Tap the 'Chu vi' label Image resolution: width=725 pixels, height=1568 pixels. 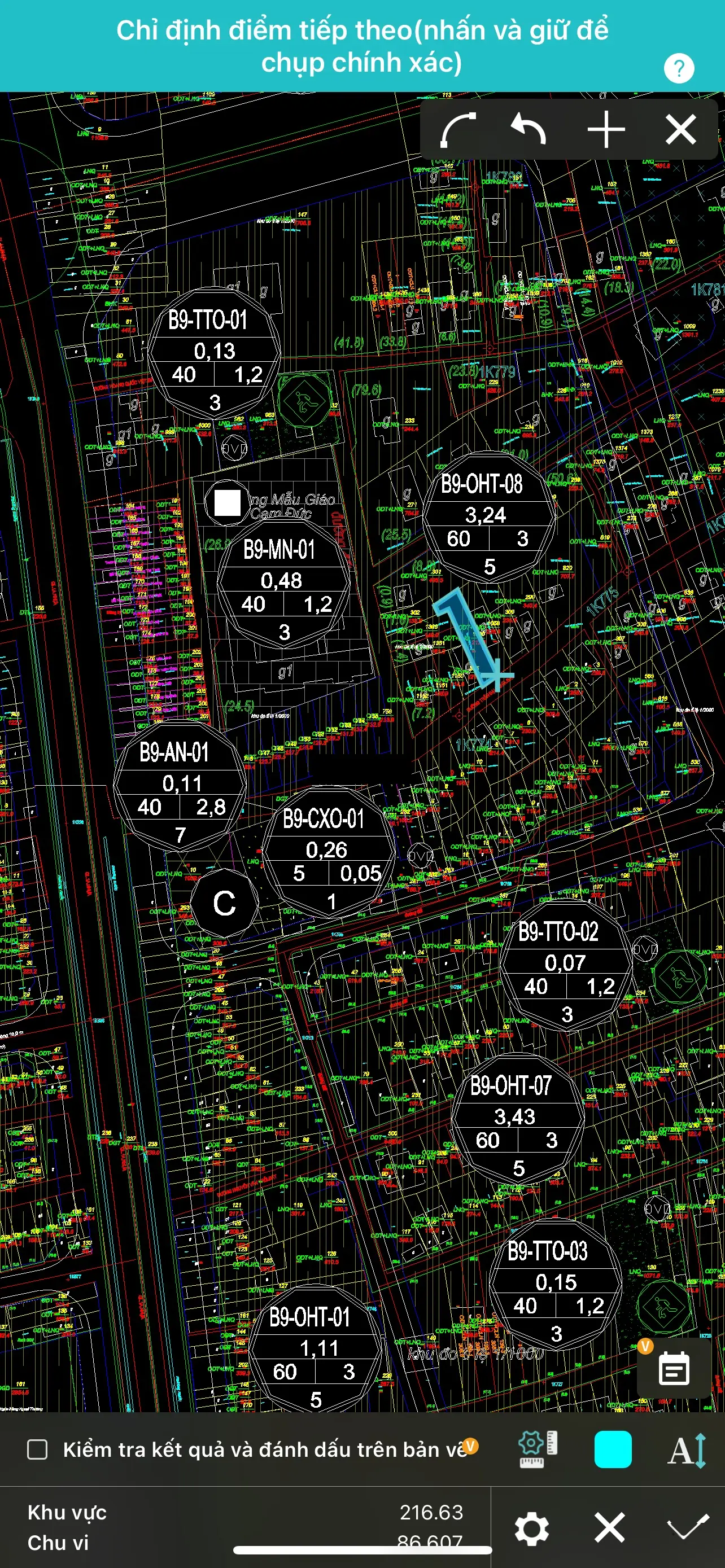(x=58, y=1543)
